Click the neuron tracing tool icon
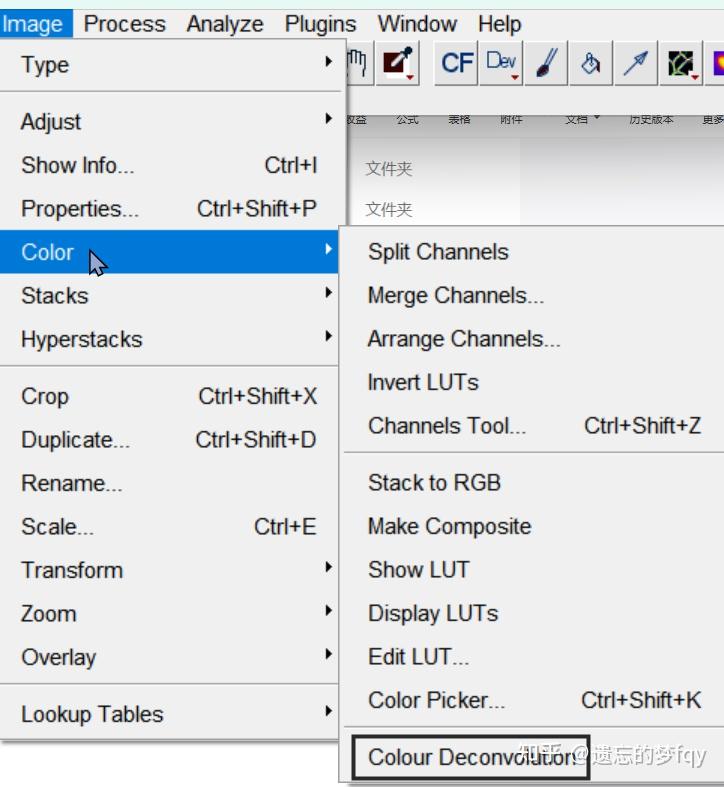This screenshot has height=787, width=724. (x=681, y=64)
